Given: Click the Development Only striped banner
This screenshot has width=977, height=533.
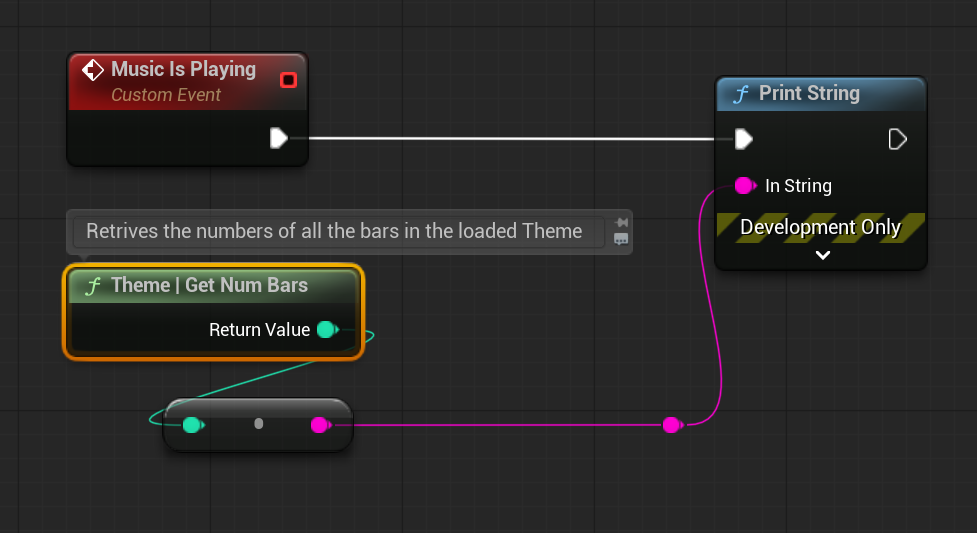Looking at the screenshot, I should tap(821, 227).
